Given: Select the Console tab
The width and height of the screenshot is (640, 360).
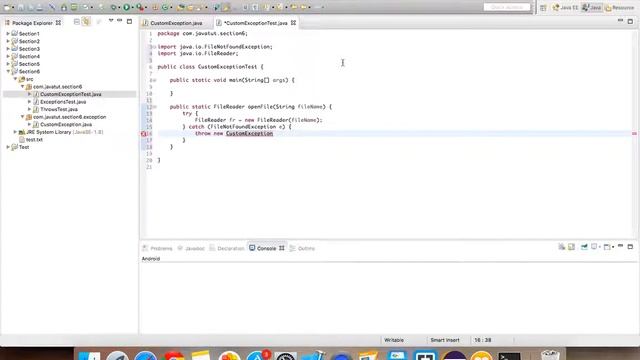Looking at the screenshot, I should [x=266, y=248].
